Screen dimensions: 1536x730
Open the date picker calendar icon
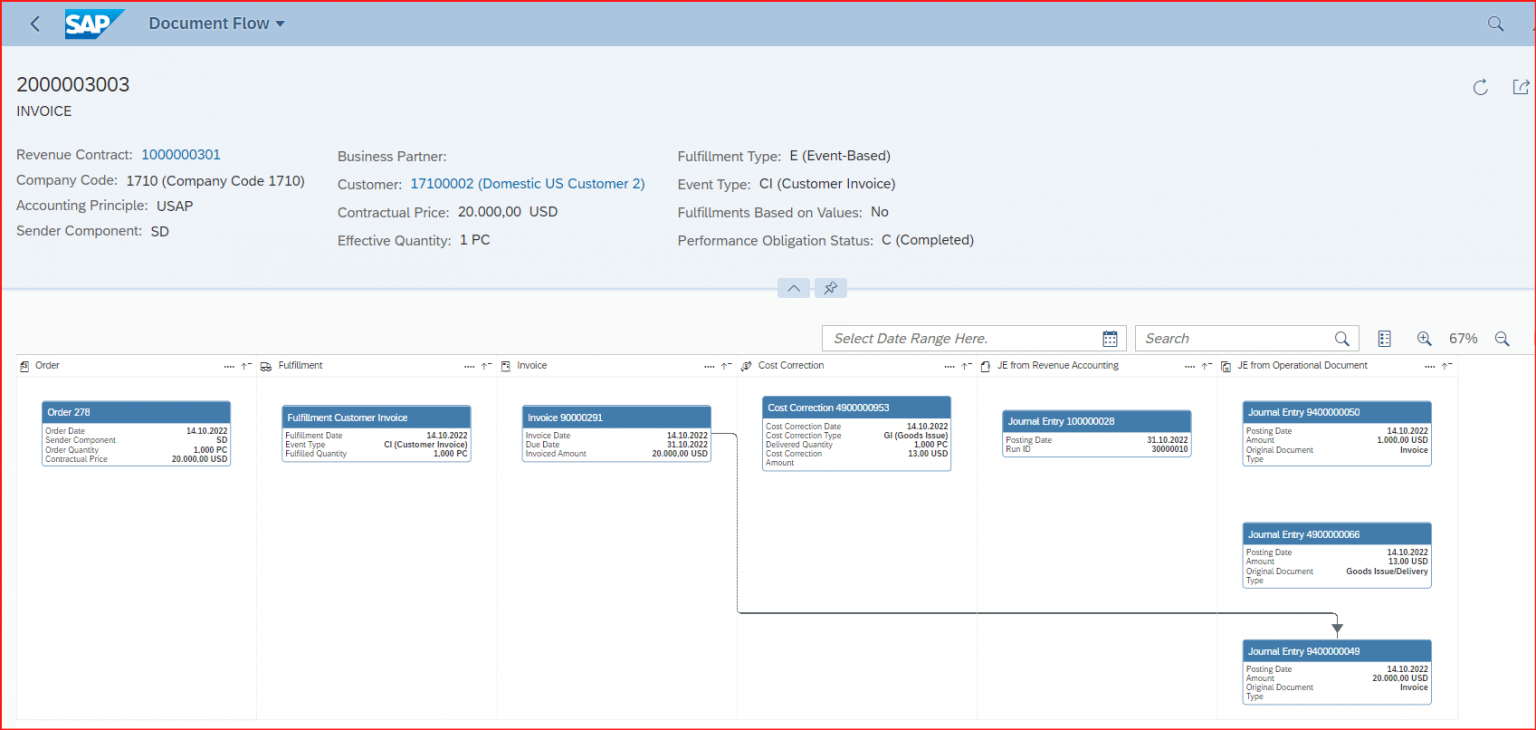pyautogui.click(x=1110, y=338)
